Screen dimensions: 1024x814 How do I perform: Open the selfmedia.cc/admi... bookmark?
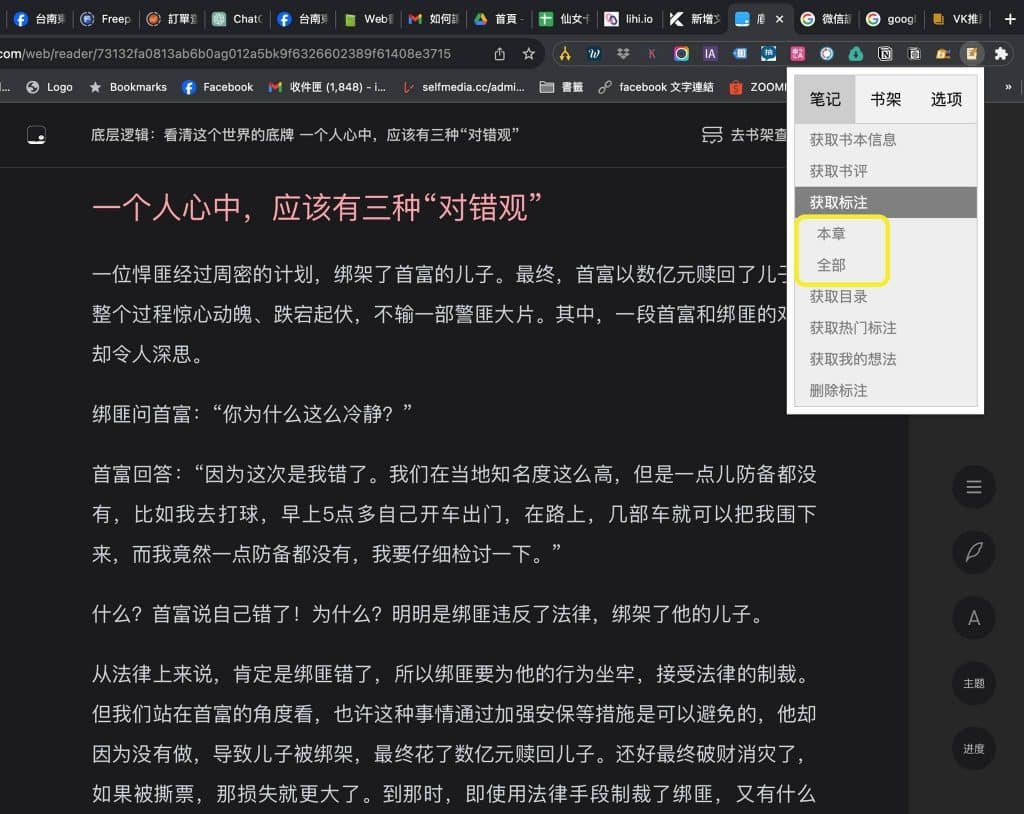click(463, 86)
